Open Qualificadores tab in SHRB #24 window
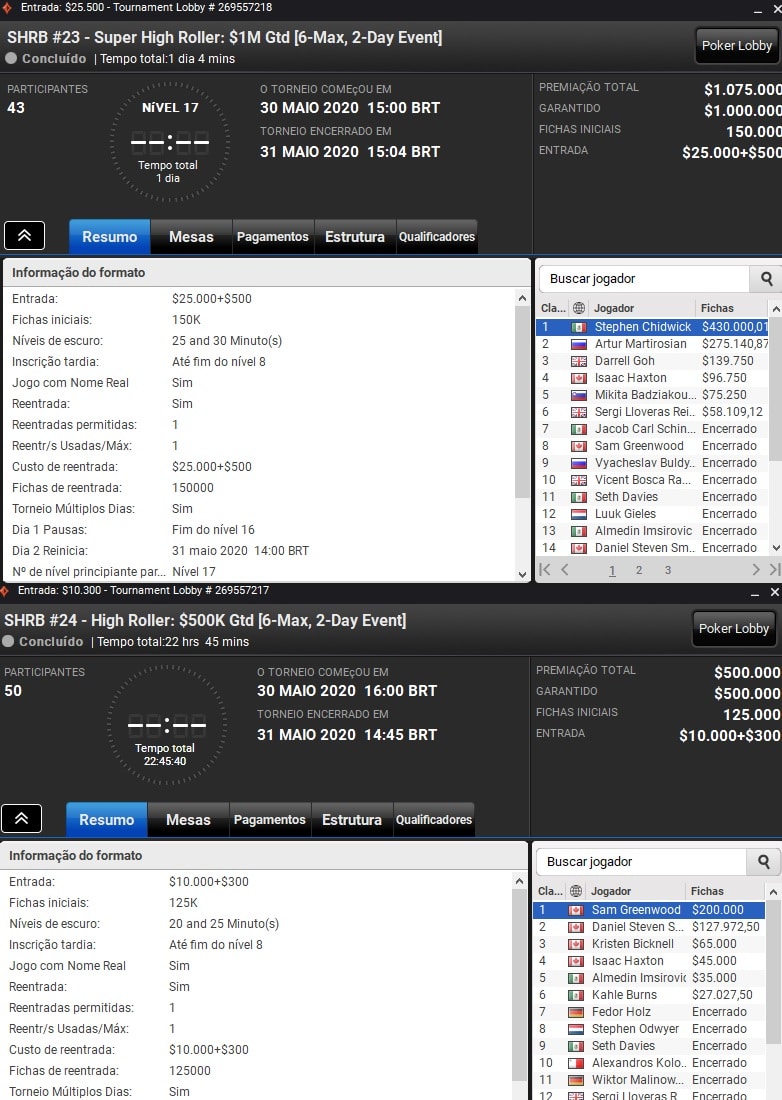This screenshot has height=1100, width=782. point(434,819)
